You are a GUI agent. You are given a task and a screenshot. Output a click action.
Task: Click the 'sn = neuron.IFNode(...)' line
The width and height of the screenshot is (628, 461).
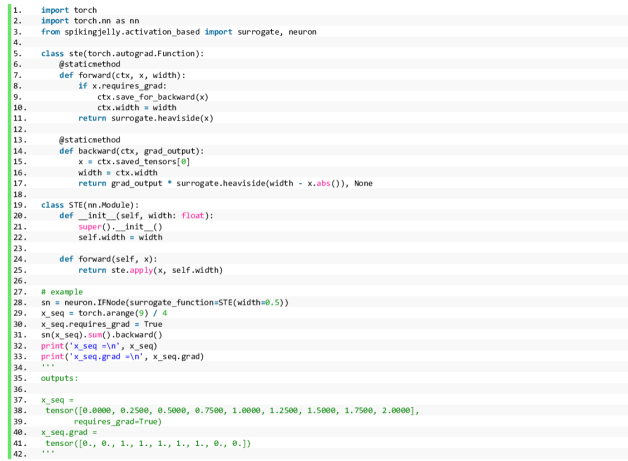165,302
